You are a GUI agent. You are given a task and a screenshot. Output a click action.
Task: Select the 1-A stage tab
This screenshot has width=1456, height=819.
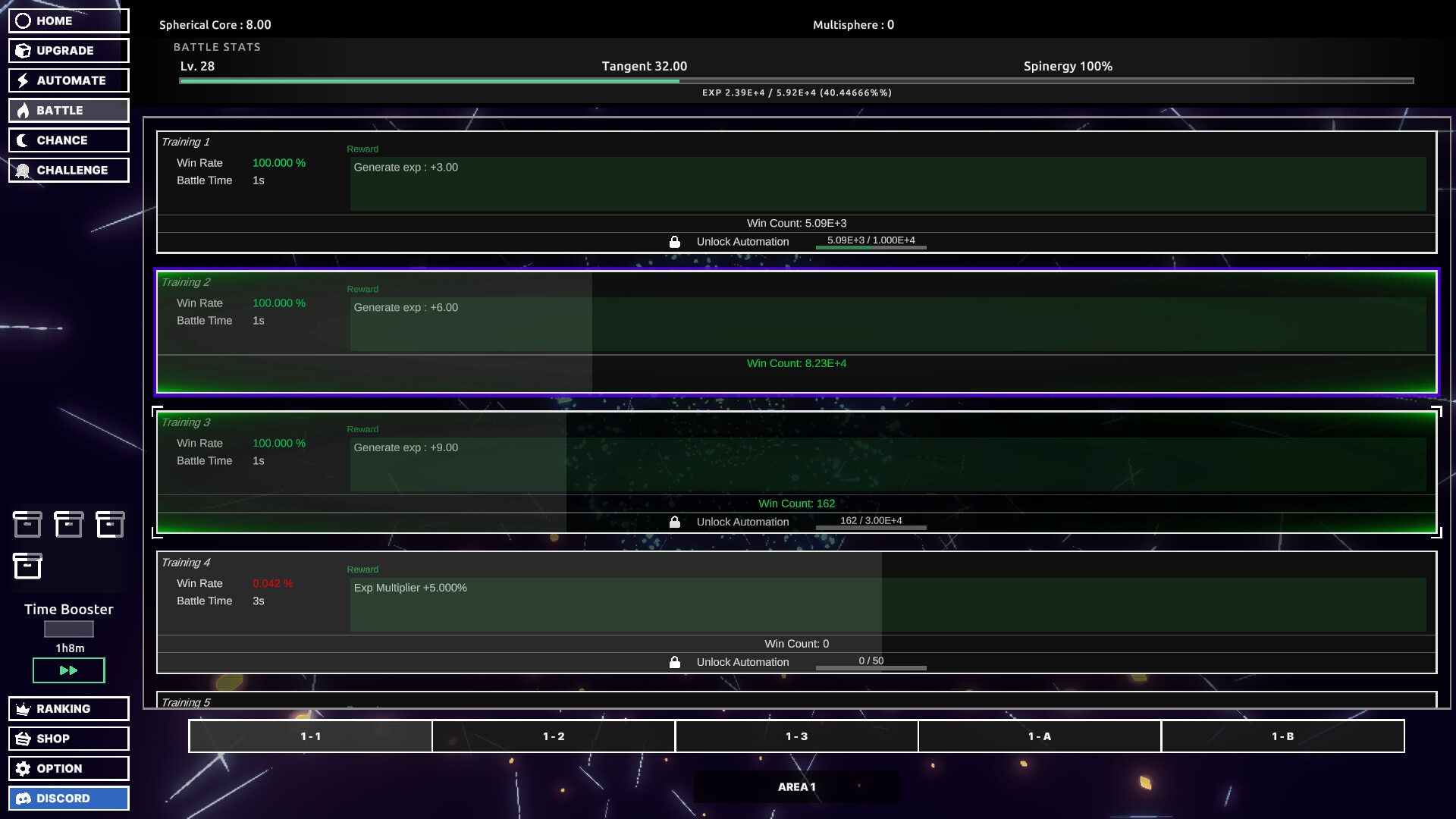(1039, 736)
